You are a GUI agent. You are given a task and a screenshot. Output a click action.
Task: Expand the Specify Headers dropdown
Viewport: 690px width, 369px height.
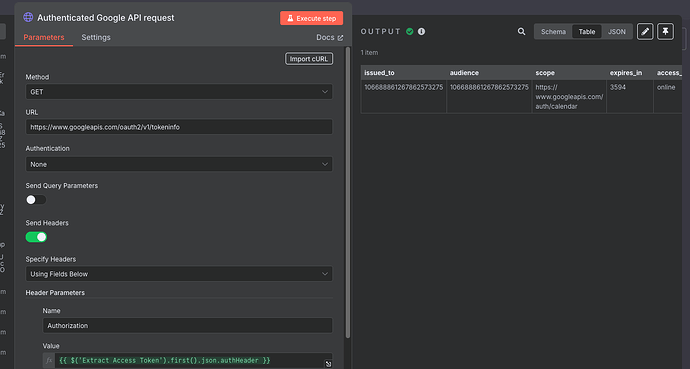pos(179,274)
